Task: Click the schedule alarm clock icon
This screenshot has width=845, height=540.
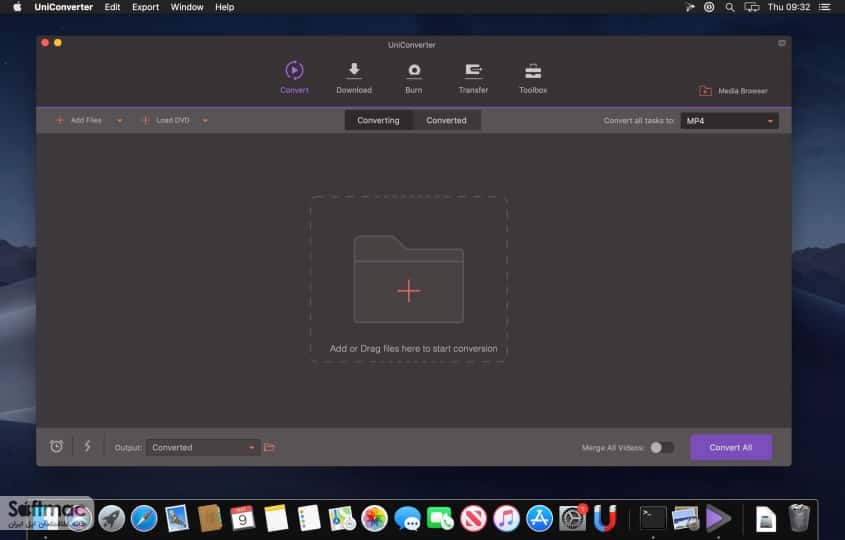Action: [x=57, y=446]
